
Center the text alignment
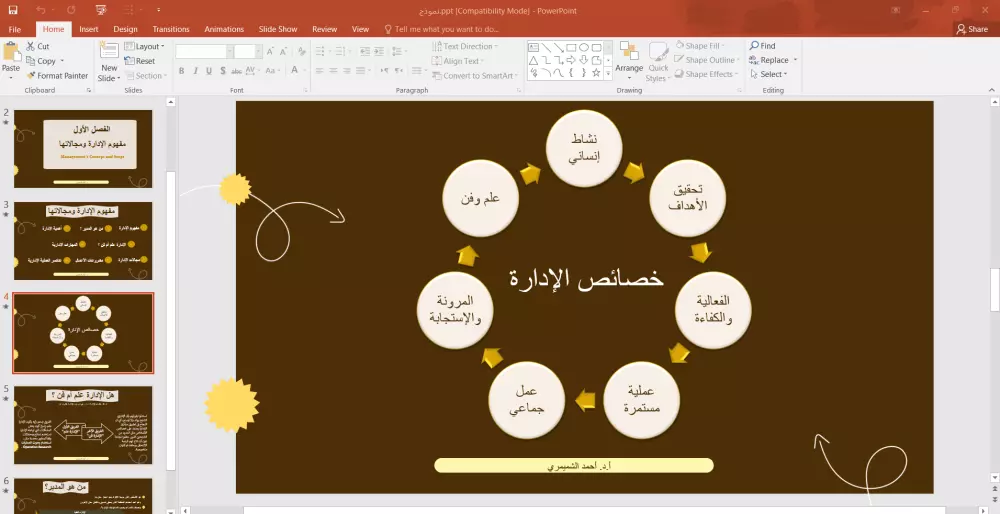333,71
